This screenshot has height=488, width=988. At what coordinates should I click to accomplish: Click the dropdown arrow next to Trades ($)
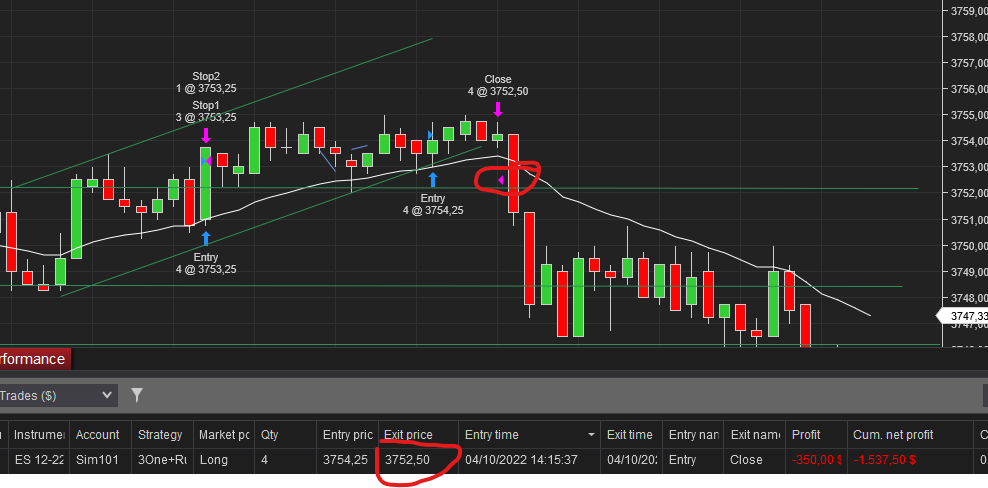[106, 395]
